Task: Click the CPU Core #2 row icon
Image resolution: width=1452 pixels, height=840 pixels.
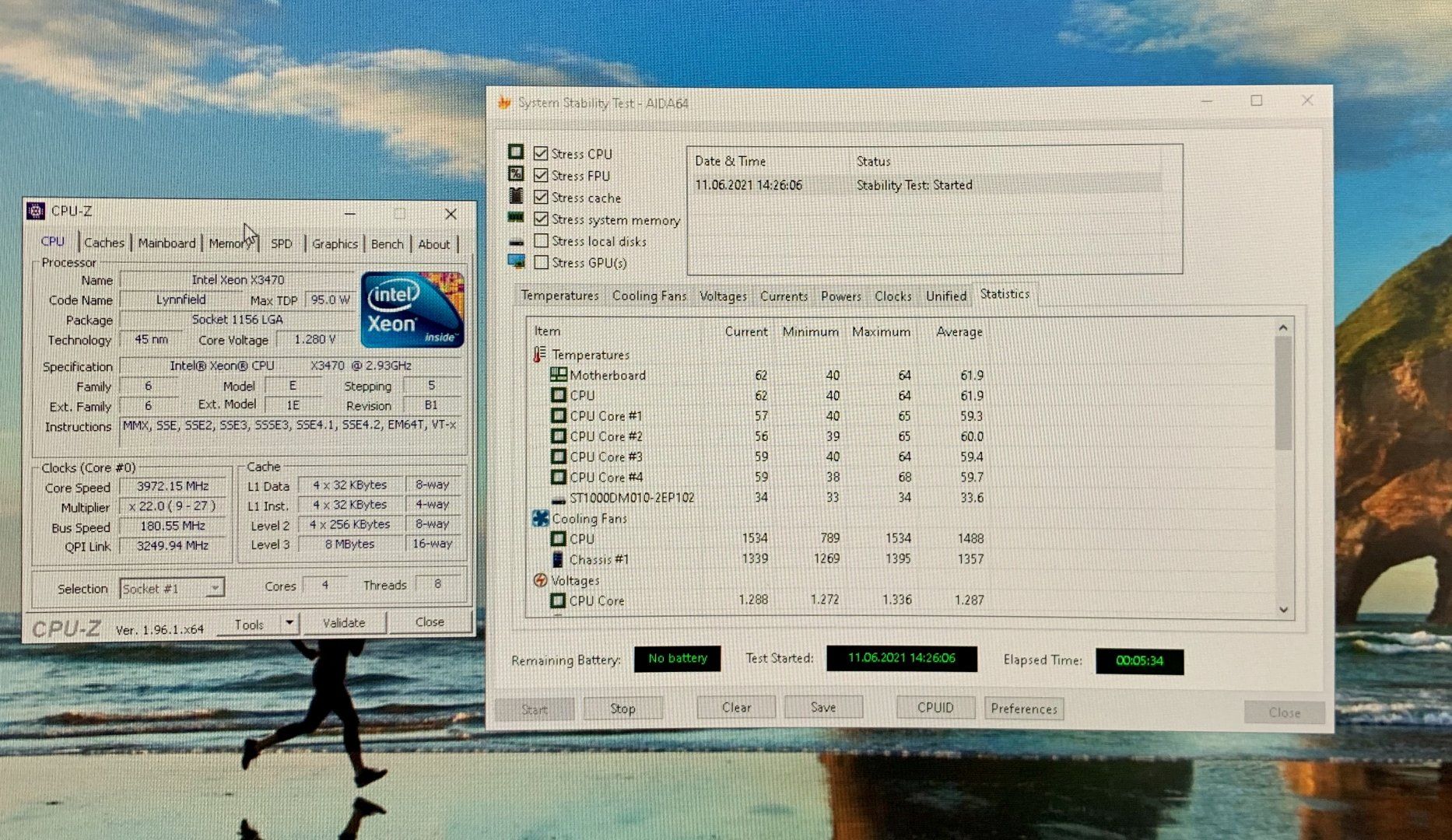Action: 558,436
